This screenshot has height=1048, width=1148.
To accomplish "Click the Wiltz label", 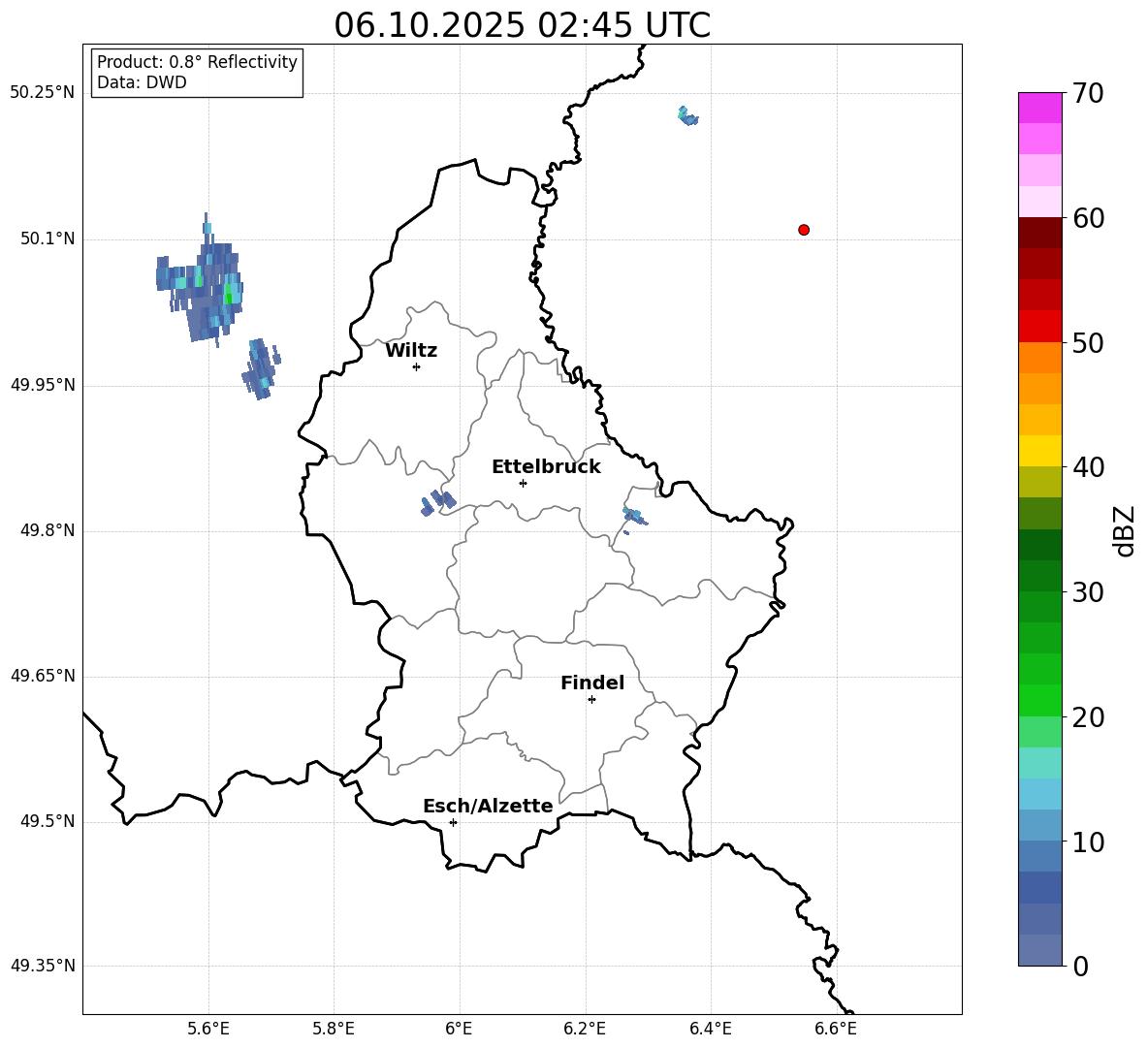I will (x=411, y=351).
